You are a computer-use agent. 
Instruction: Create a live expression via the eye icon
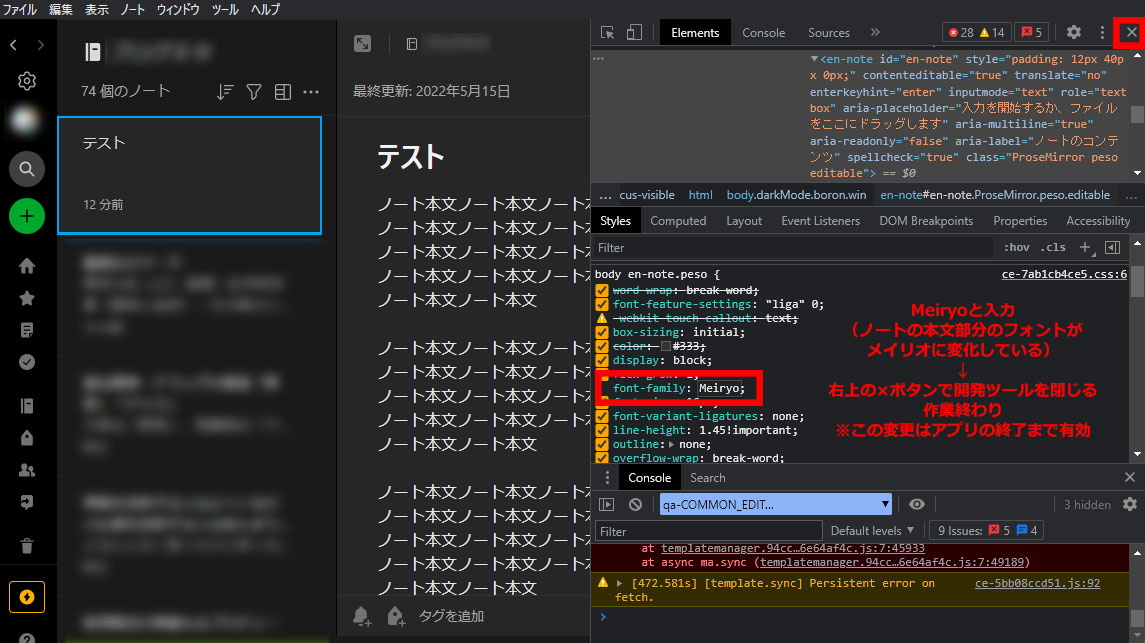915,504
